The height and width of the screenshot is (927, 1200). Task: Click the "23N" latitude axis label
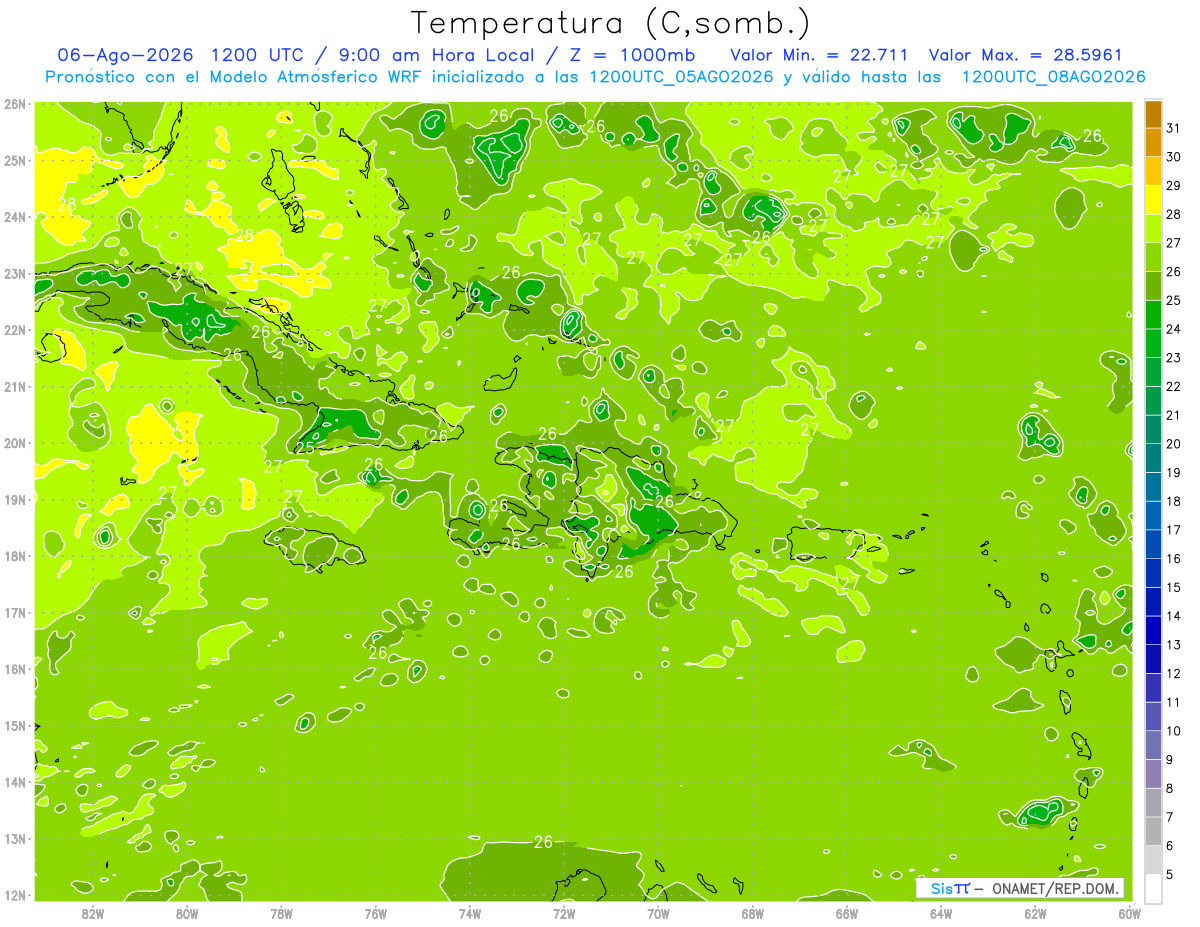pyautogui.click(x=15, y=274)
